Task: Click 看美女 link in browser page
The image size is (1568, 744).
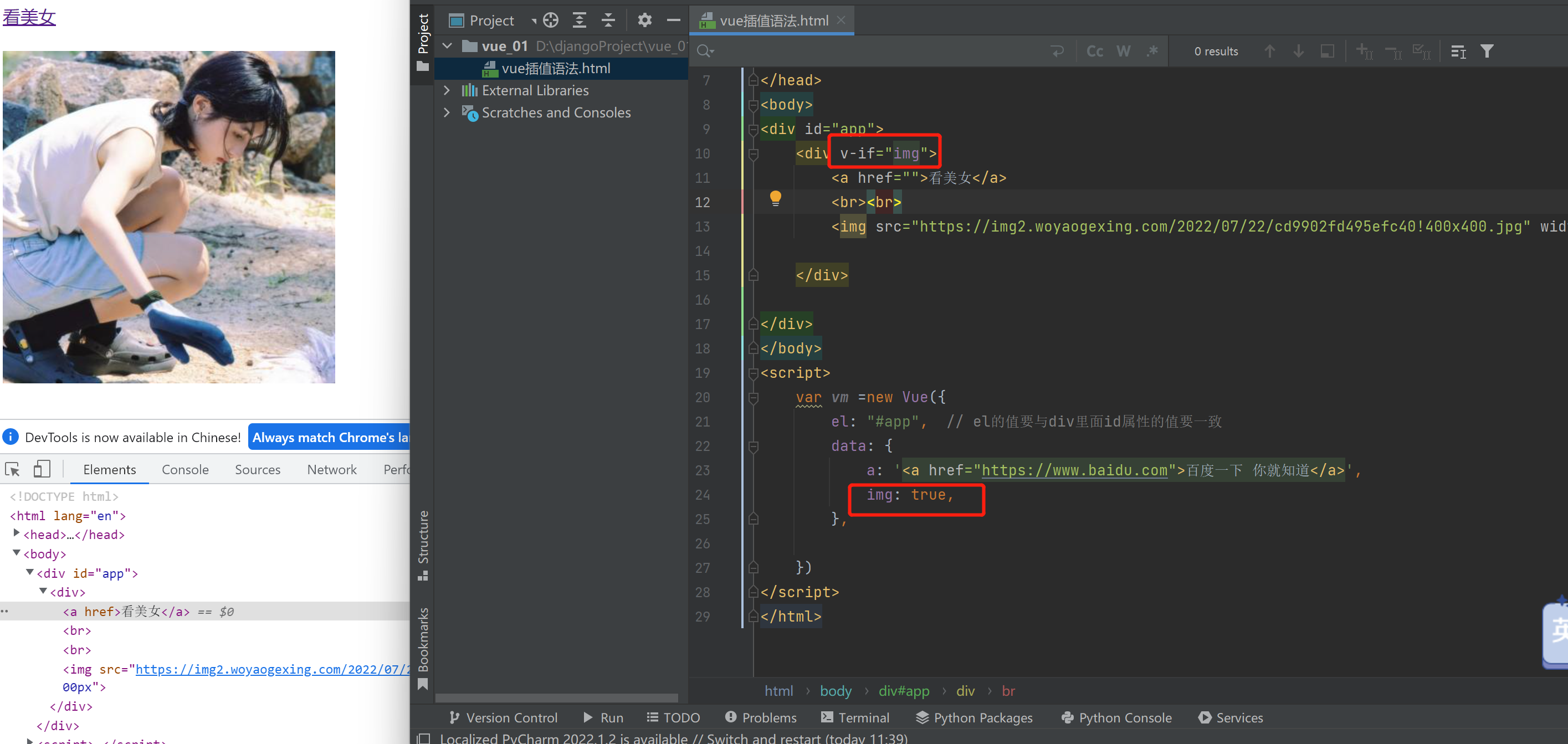Action: [x=29, y=17]
